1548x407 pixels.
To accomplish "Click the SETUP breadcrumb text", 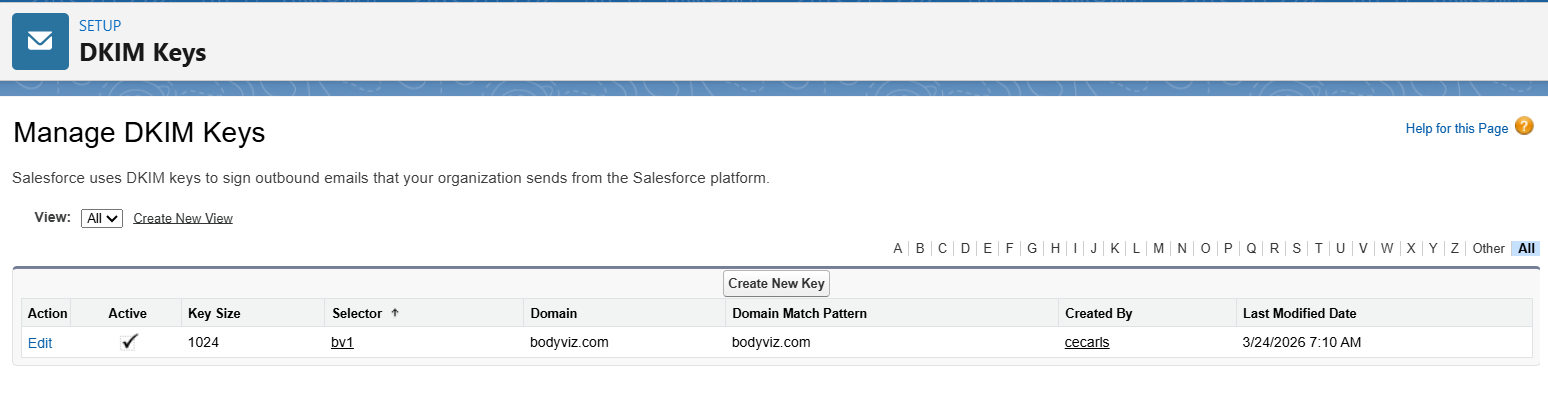I will (x=100, y=25).
